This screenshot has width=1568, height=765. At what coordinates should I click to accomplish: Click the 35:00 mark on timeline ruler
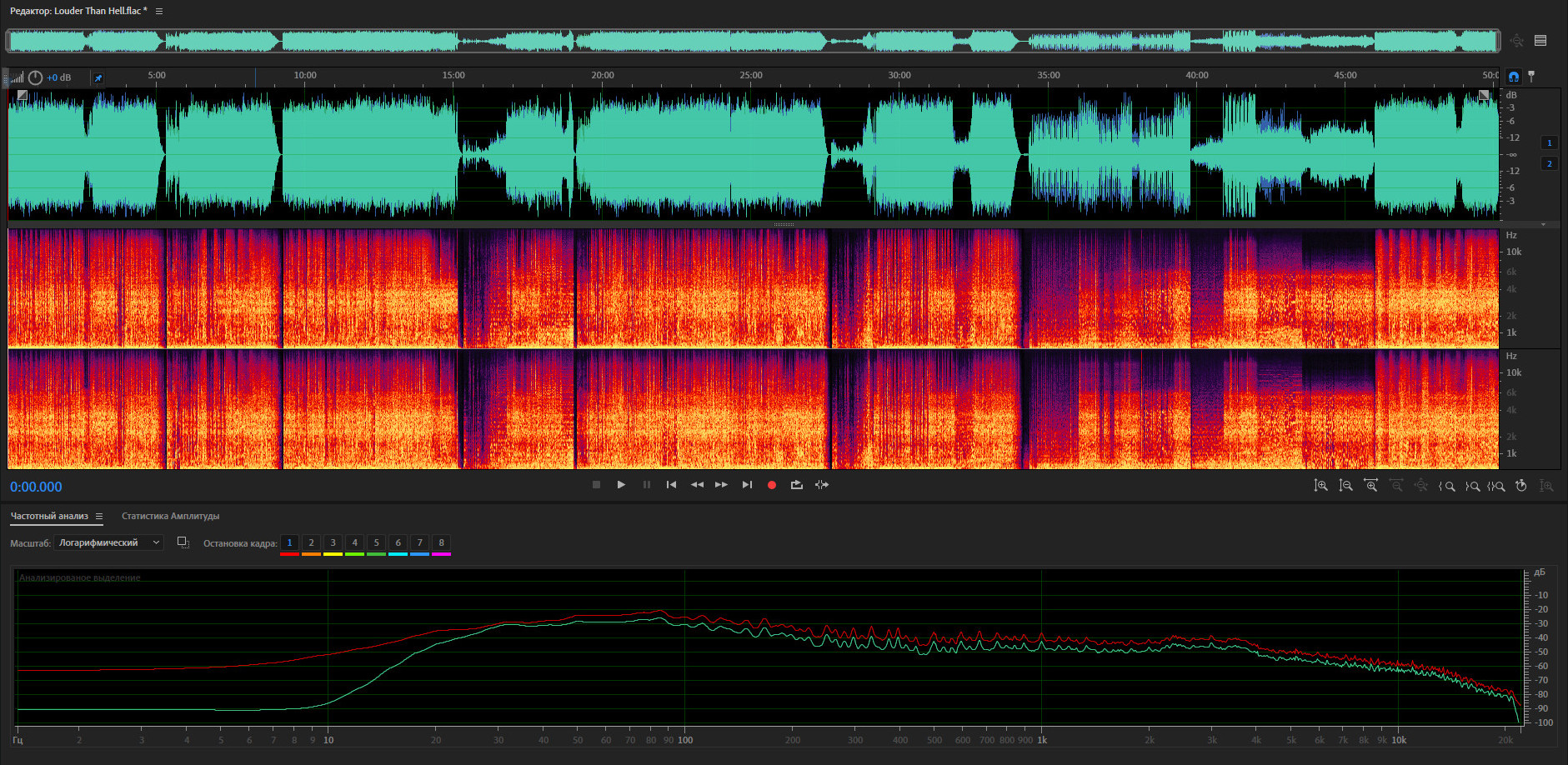(x=1049, y=75)
